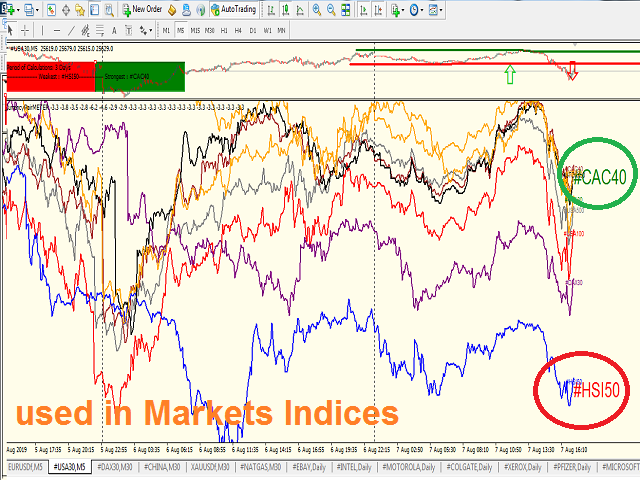Click the CurrencyPairMETER indicator label
The width and height of the screenshot is (640, 480).
click(x=27, y=107)
